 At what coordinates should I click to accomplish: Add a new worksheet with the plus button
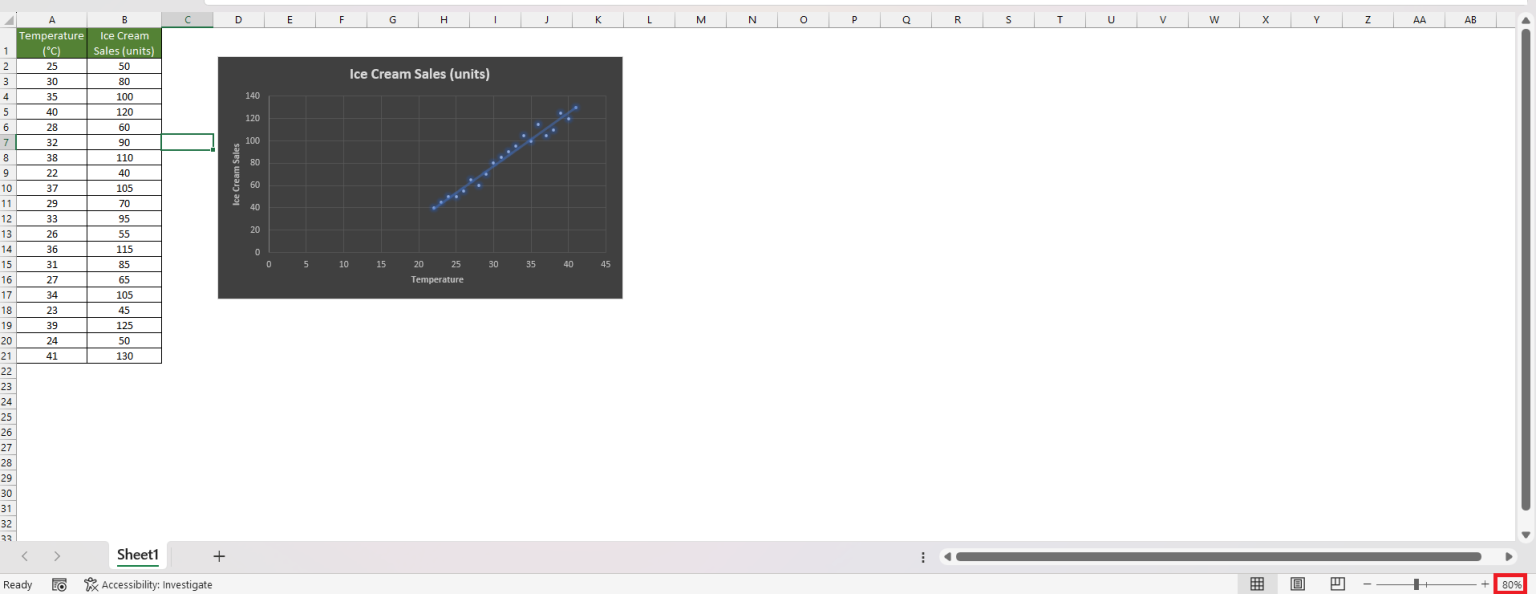coord(219,556)
